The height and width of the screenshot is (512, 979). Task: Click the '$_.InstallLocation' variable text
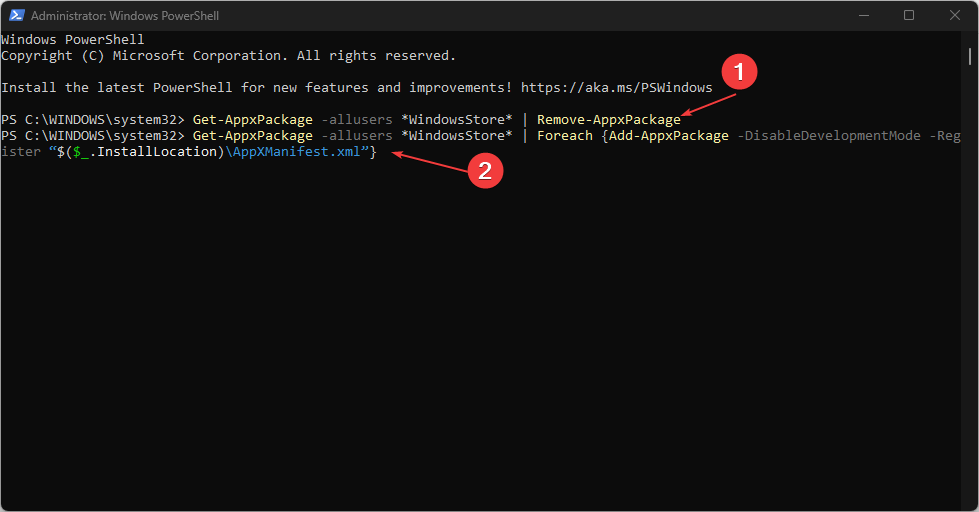(144, 152)
